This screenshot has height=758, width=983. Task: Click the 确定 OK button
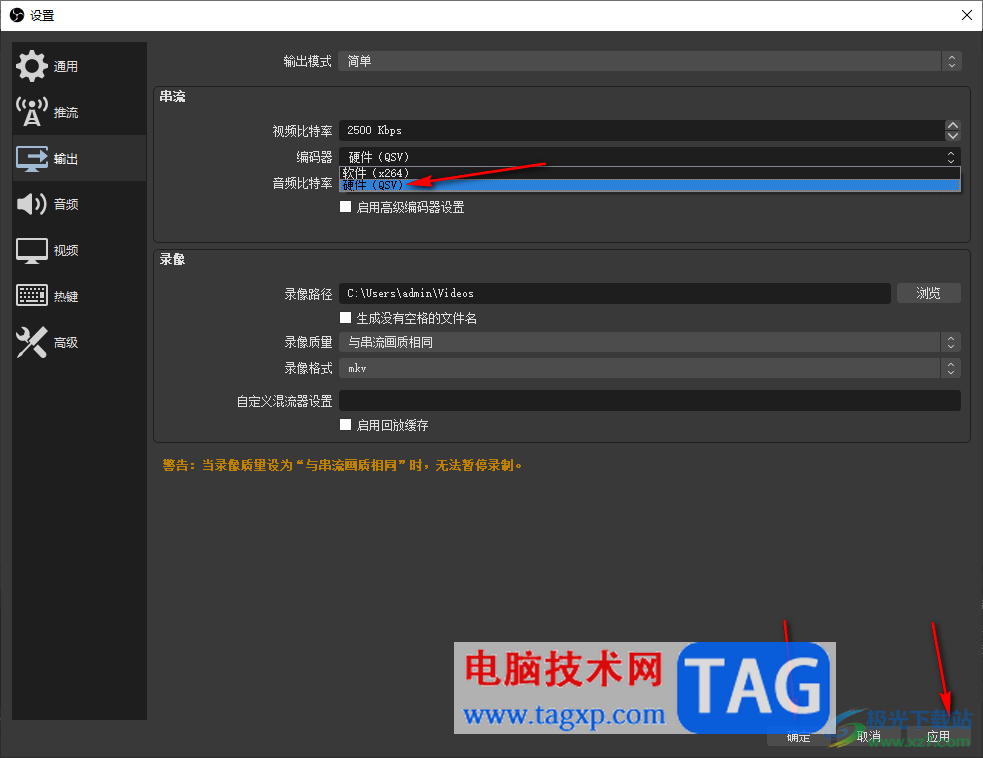click(799, 737)
